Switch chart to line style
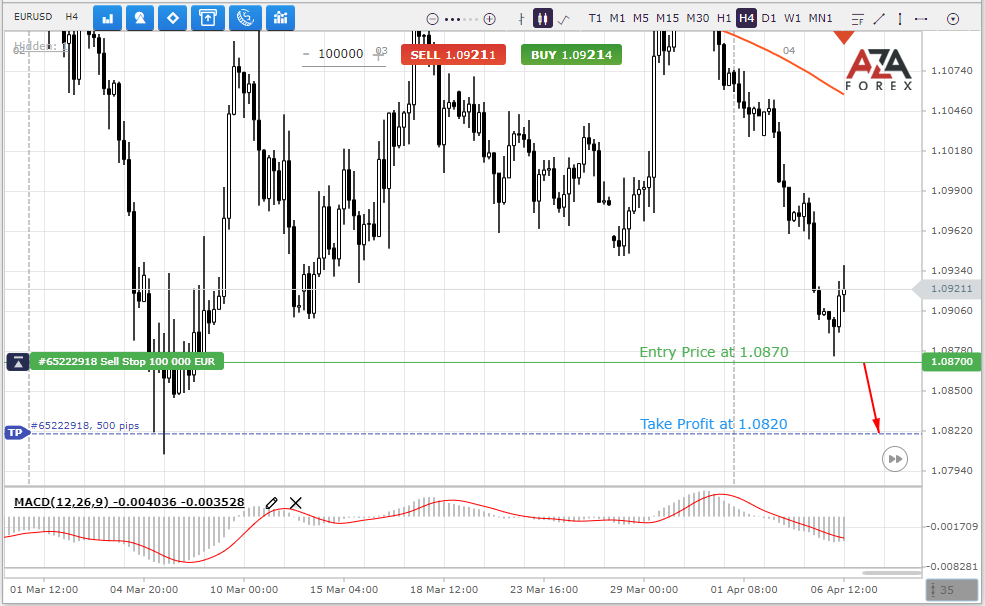This screenshot has height=606, width=985. click(563, 19)
